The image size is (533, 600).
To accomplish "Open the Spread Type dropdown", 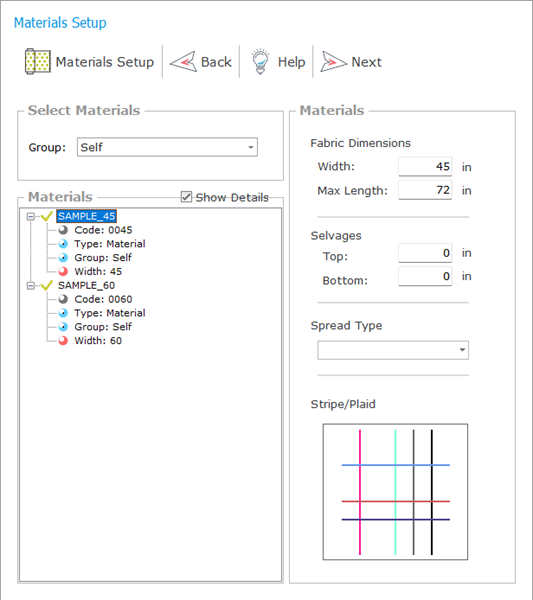I will 393,350.
